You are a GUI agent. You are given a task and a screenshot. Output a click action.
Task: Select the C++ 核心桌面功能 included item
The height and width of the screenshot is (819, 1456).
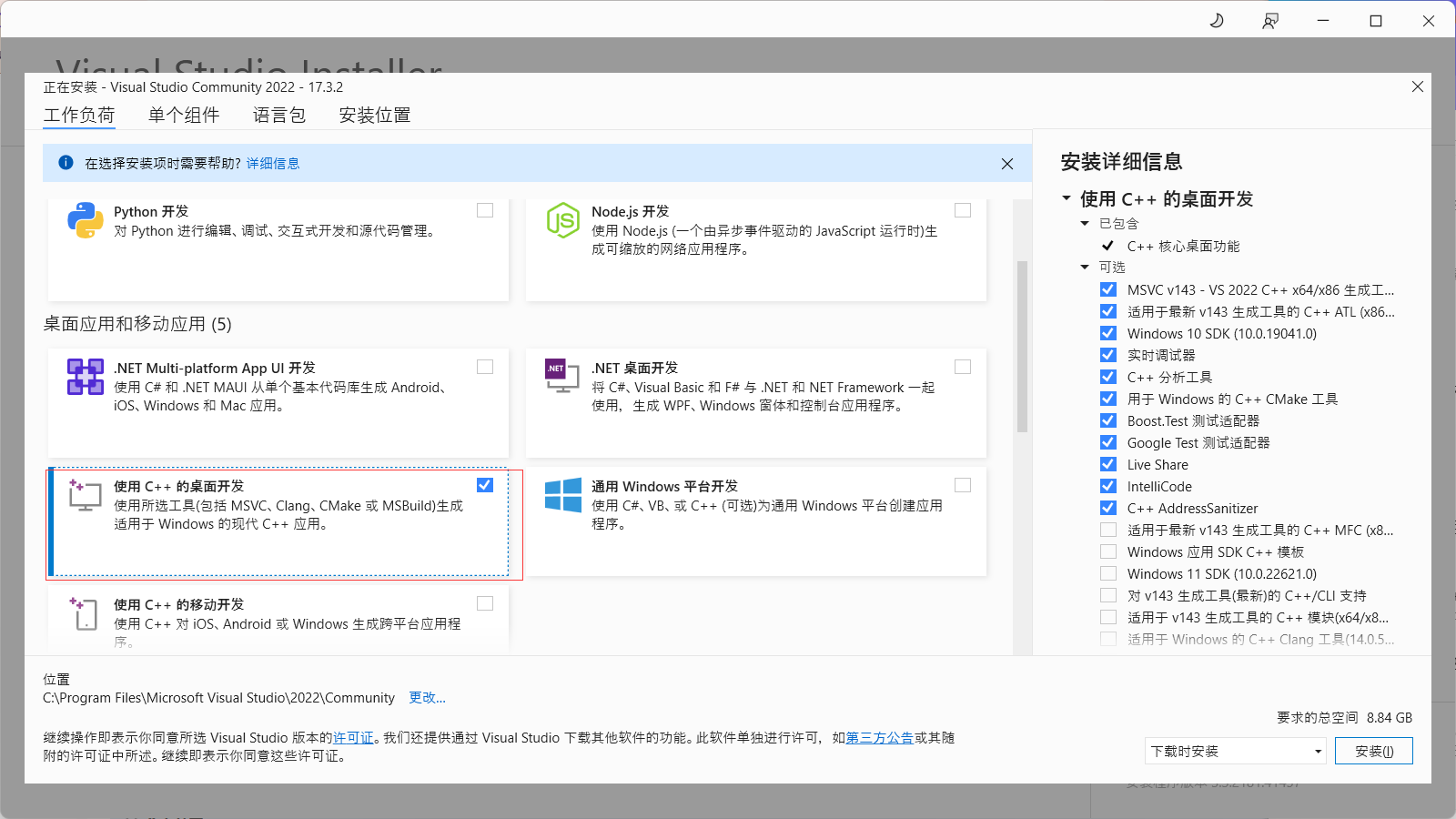[x=1183, y=247]
